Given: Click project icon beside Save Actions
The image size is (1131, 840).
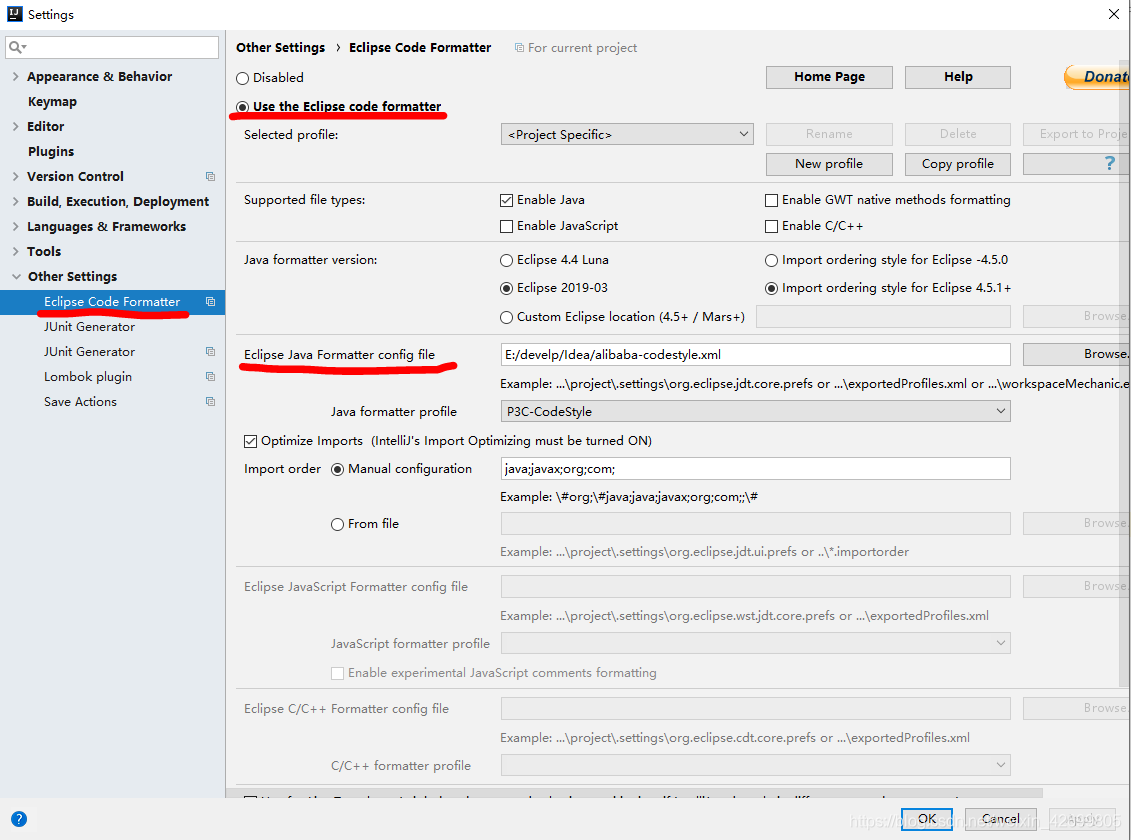Looking at the screenshot, I should [x=211, y=402].
